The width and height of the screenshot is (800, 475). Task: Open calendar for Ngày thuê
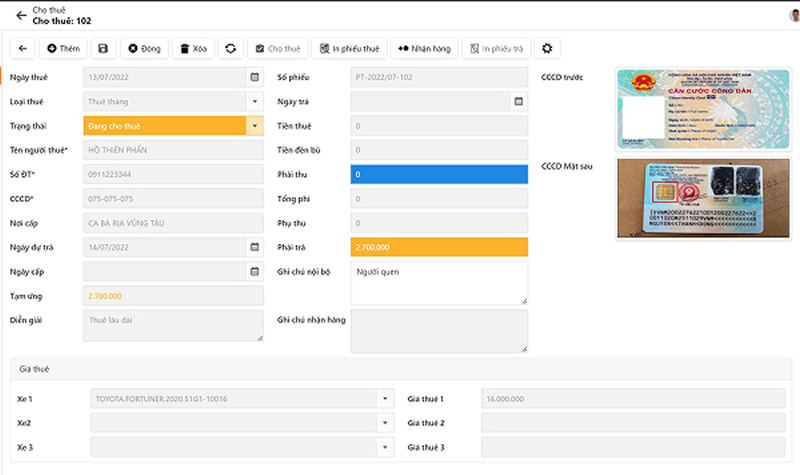click(255, 77)
